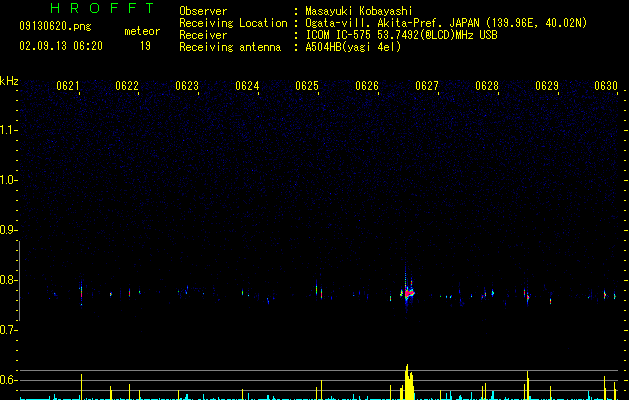This screenshot has height=400, width=629.
Task: Click the date stamp 02.09.13 06:20
Action: click(61, 46)
